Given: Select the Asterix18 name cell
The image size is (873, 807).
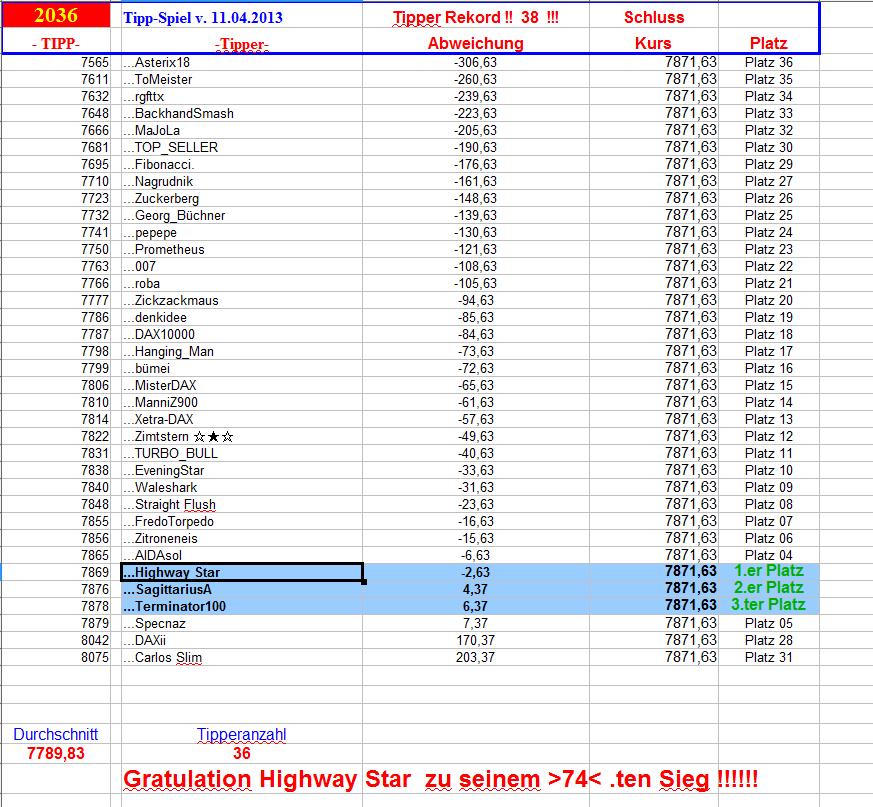Looking at the screenshot, I should (242, 62).
